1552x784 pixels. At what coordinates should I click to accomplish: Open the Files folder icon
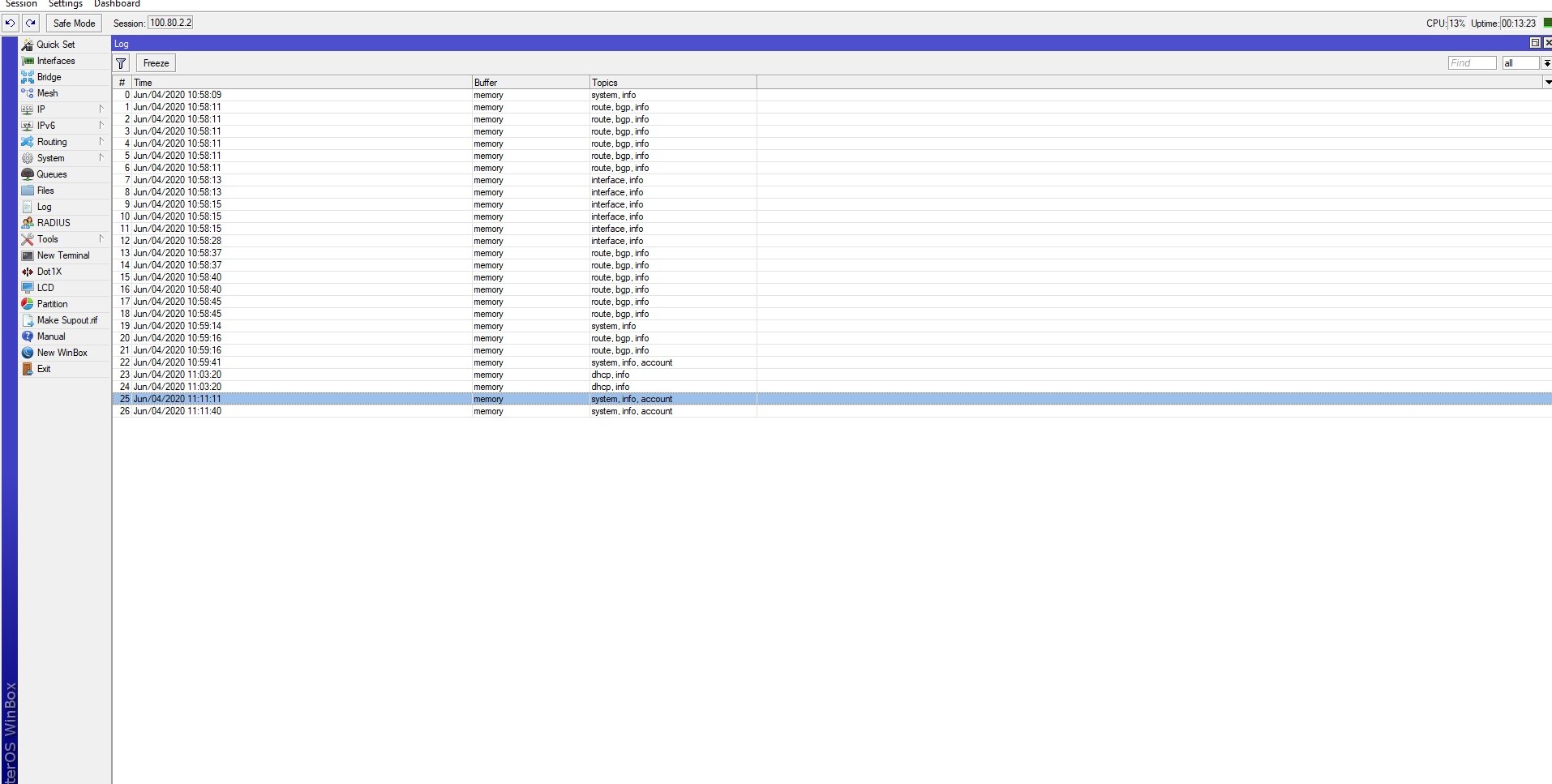click(x=28, y=191)
